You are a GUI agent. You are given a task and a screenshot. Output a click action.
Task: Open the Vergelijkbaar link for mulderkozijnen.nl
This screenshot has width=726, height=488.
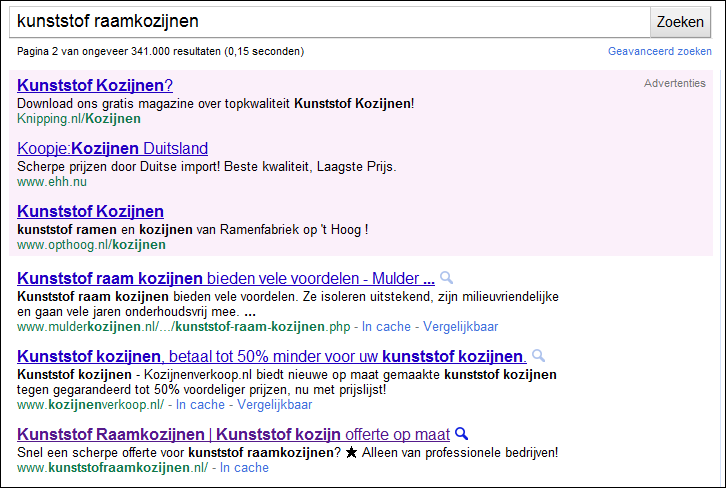[461, 327]
